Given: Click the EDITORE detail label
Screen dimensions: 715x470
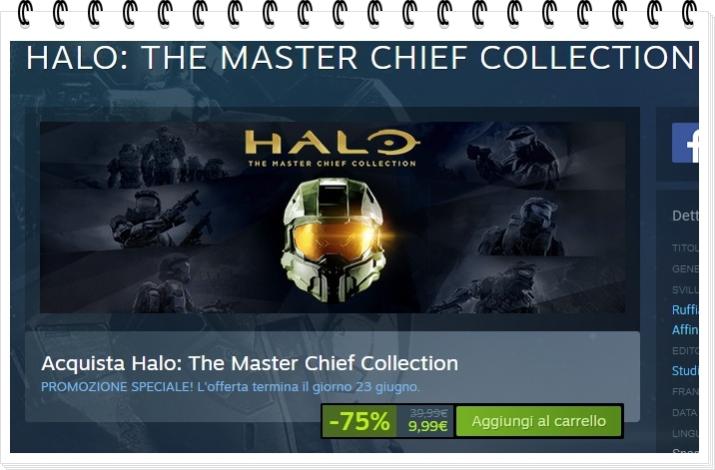Looking at the screenshot, I should click(x=685, y=350).
